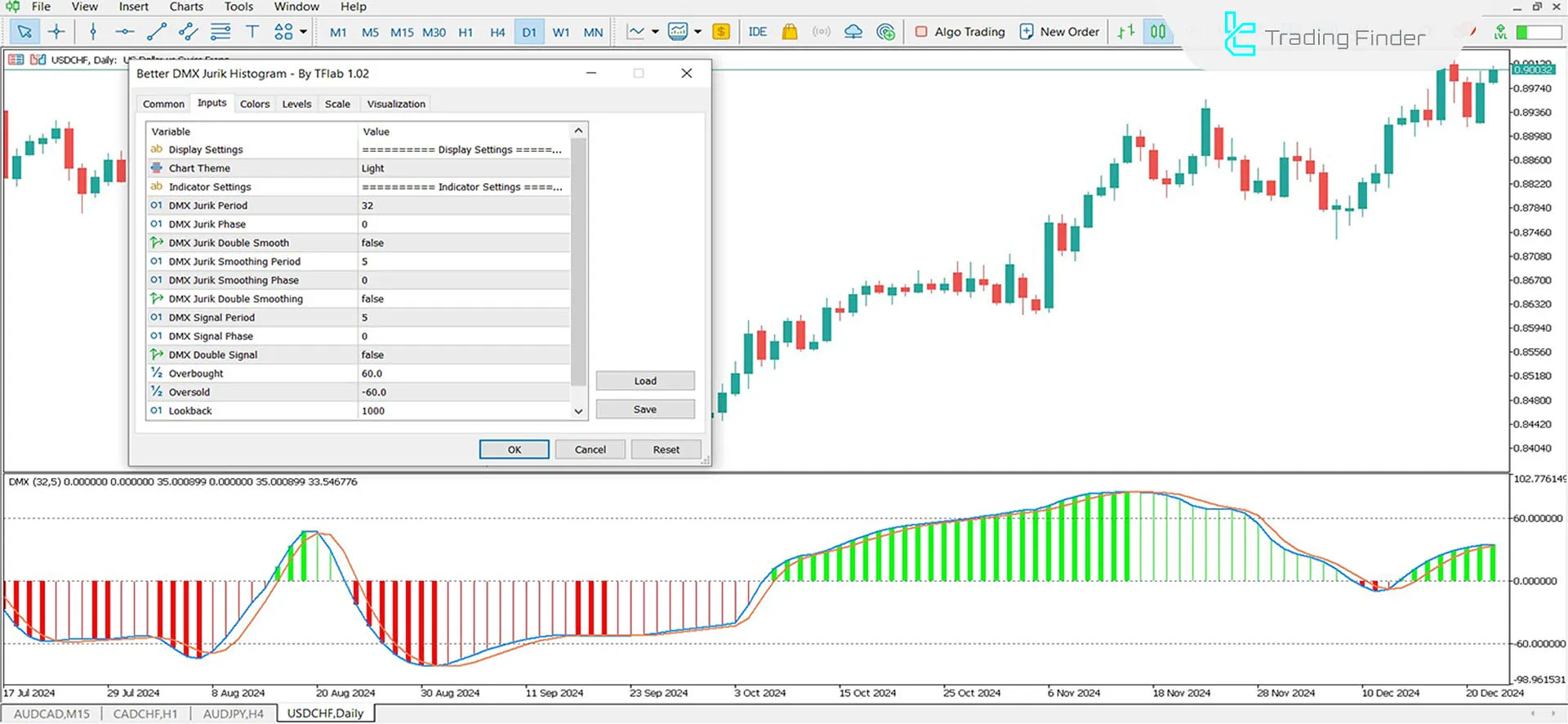
Task: Open the AUDCAD,M15 chart tab
Action: coord(51,713)
